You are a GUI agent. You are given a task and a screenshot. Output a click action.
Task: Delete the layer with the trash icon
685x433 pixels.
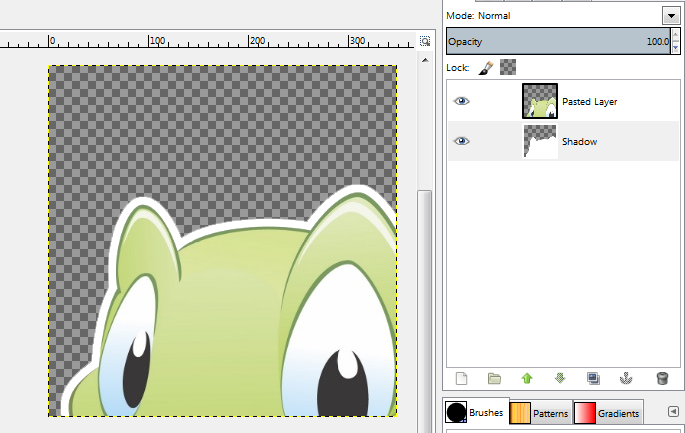tap(661, 378)
